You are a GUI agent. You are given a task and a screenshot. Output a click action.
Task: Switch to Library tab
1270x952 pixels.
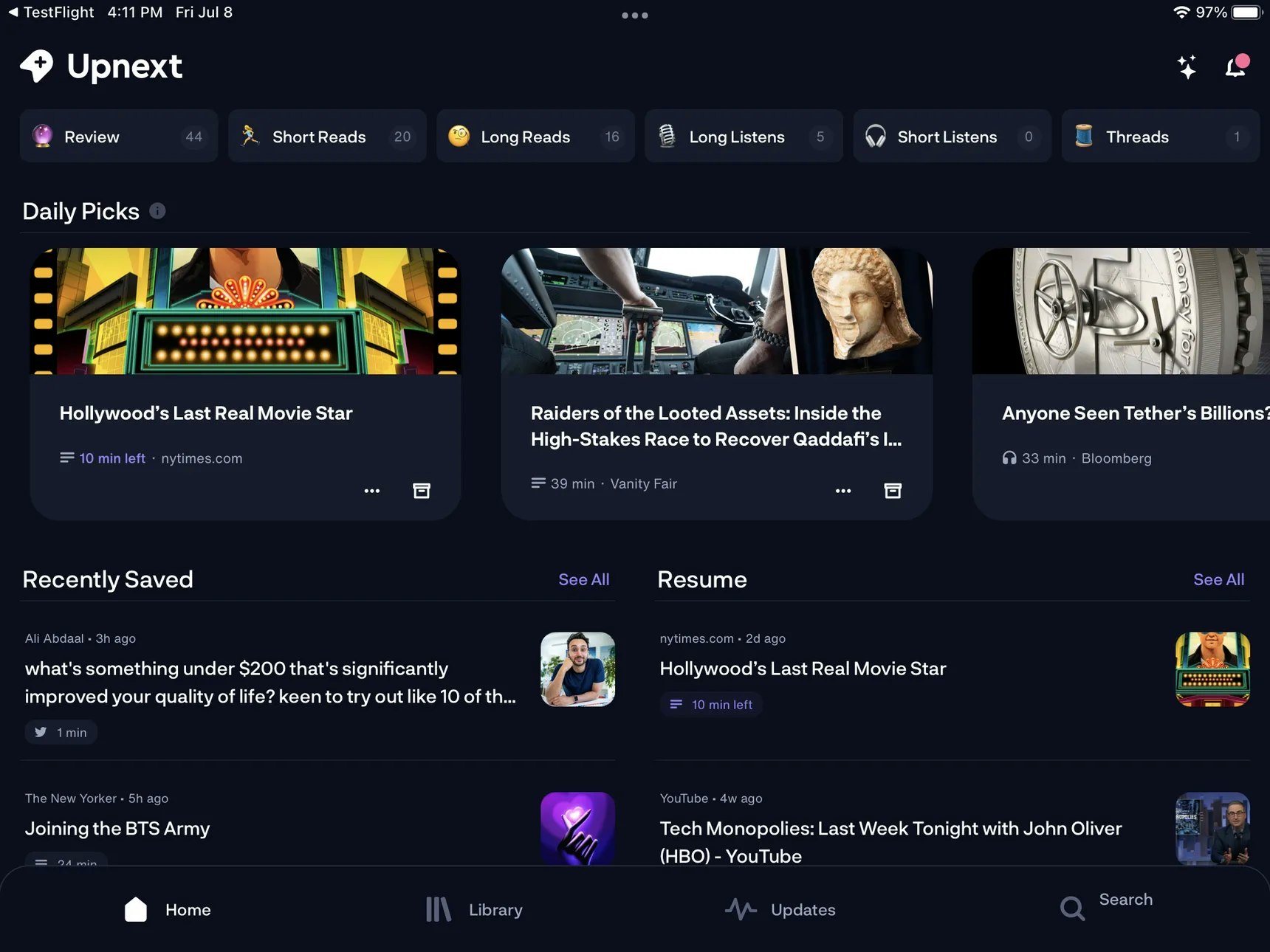474,909
